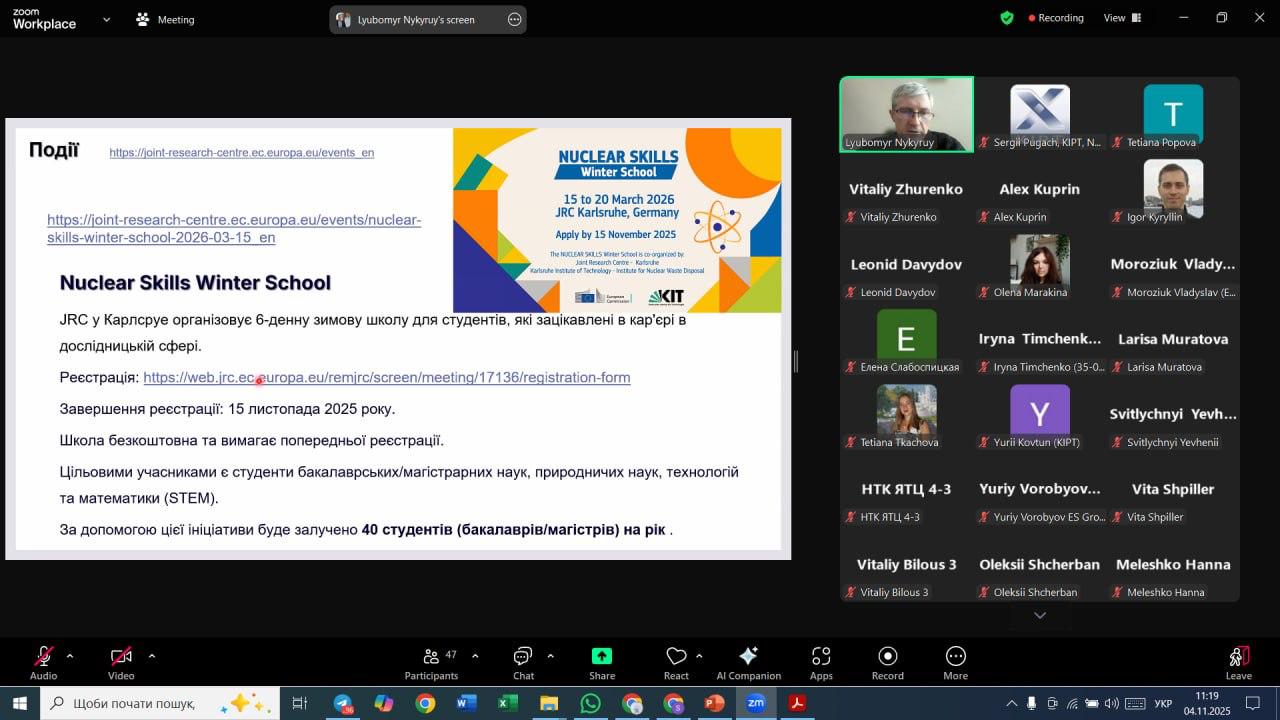Expand video settings arrow next to Video
The width and height of the screenshot is (1280, 720).
click(152, 656)
